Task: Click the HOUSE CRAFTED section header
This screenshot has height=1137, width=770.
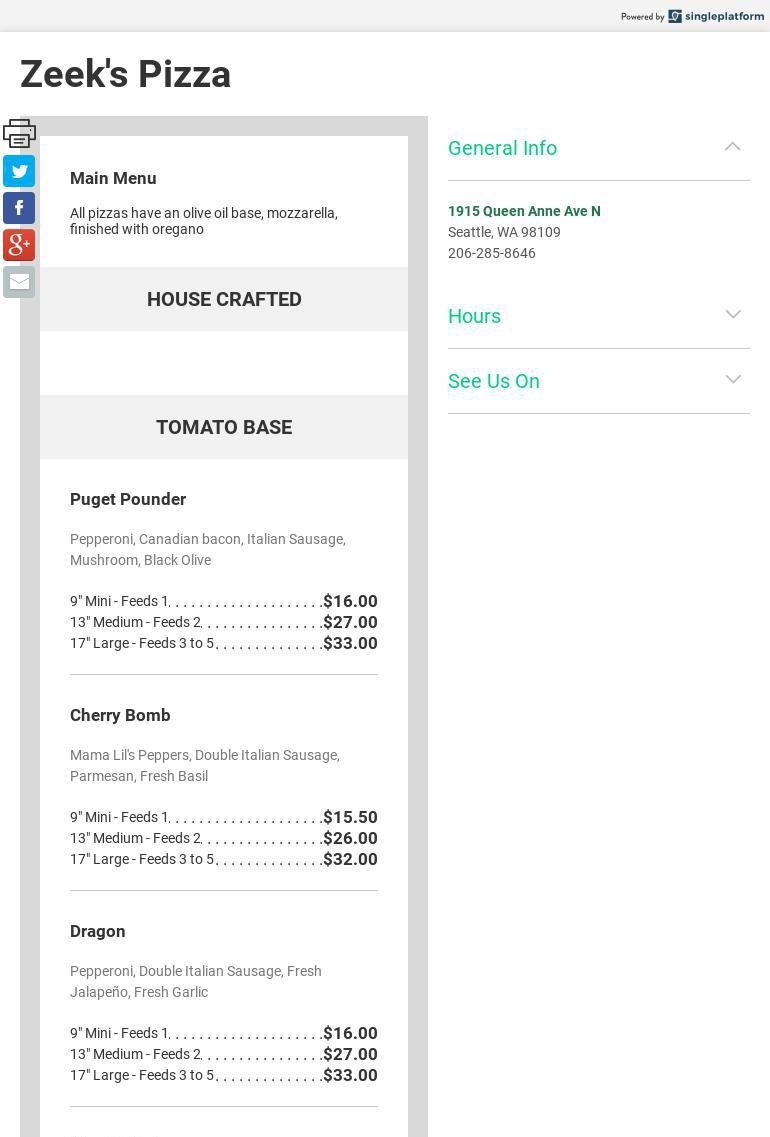Action: coord(224,299)
